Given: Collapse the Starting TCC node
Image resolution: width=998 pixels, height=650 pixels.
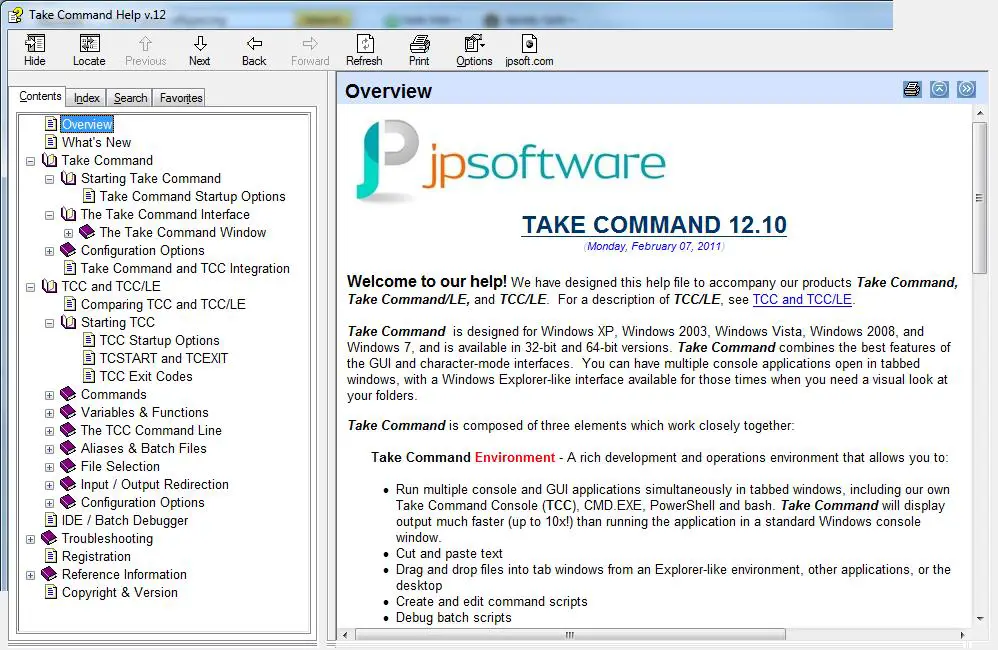Looking at the screenshot, I should coord(49,323).
